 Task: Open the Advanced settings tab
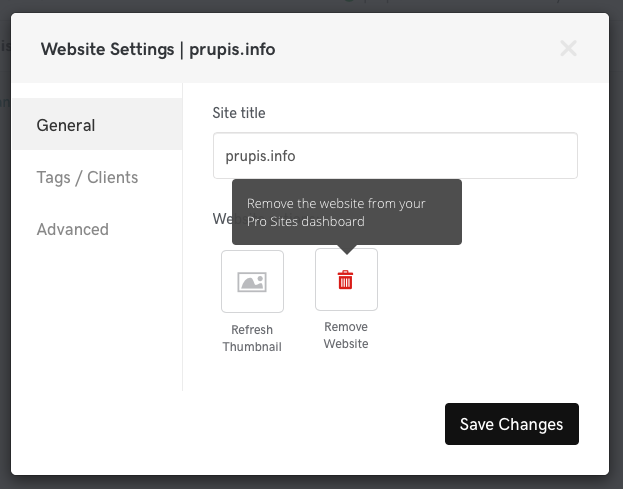tap(72, 229)
